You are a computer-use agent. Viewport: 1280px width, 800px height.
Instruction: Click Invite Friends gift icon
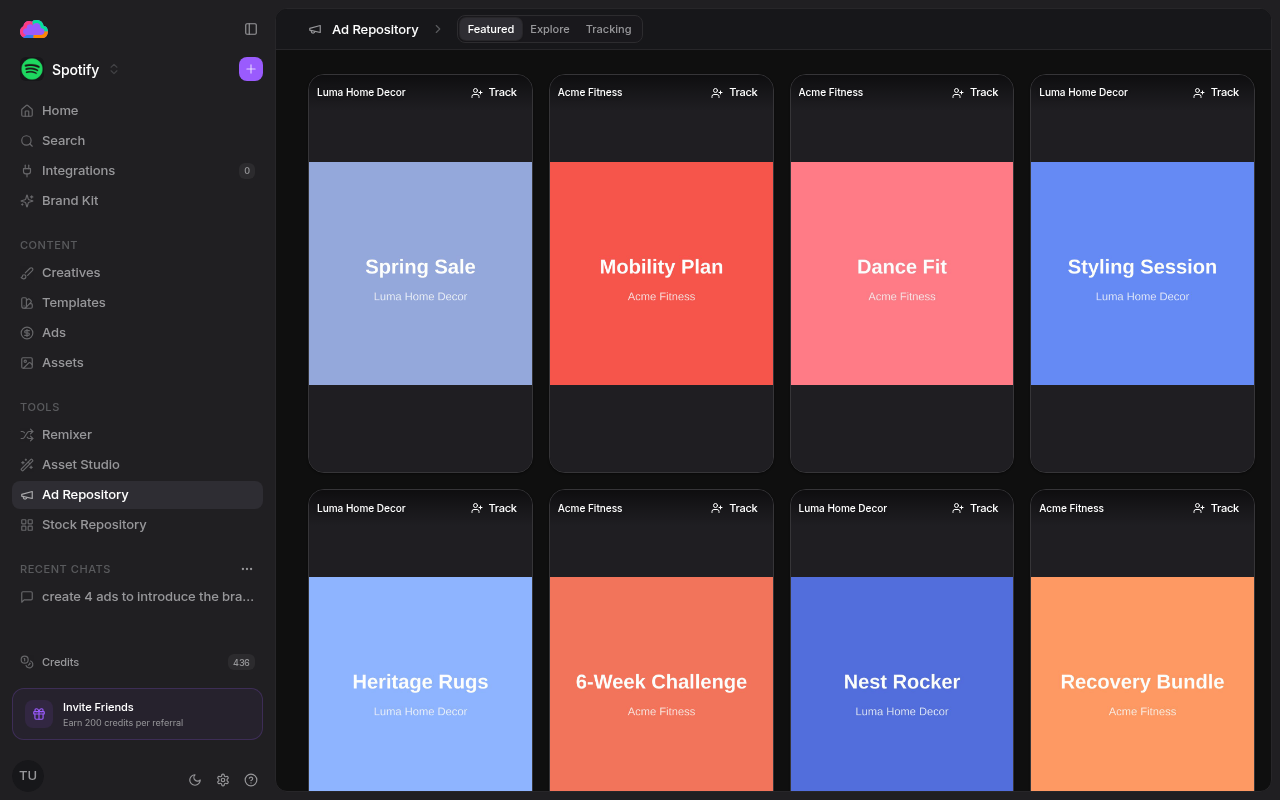(x=39, y=714)
